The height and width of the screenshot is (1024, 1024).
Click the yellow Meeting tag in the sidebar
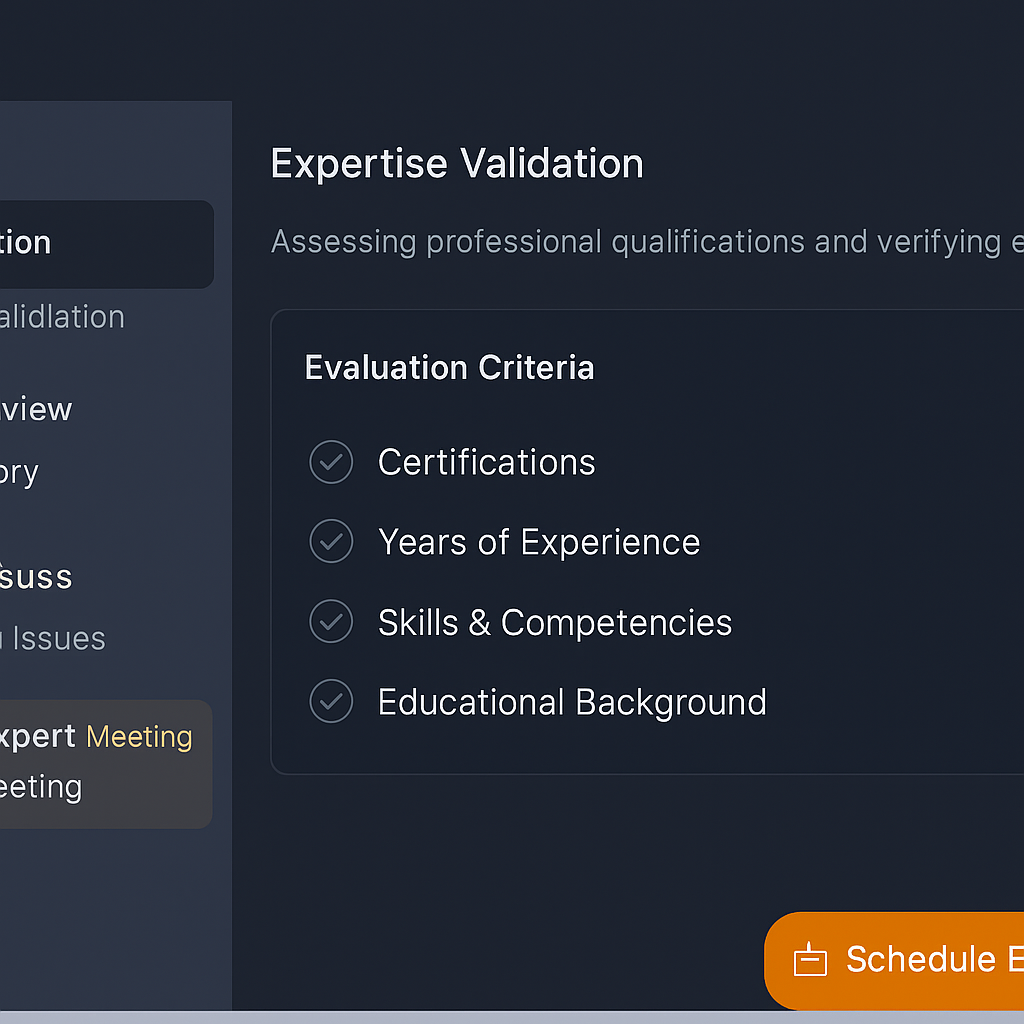point(139,737)
